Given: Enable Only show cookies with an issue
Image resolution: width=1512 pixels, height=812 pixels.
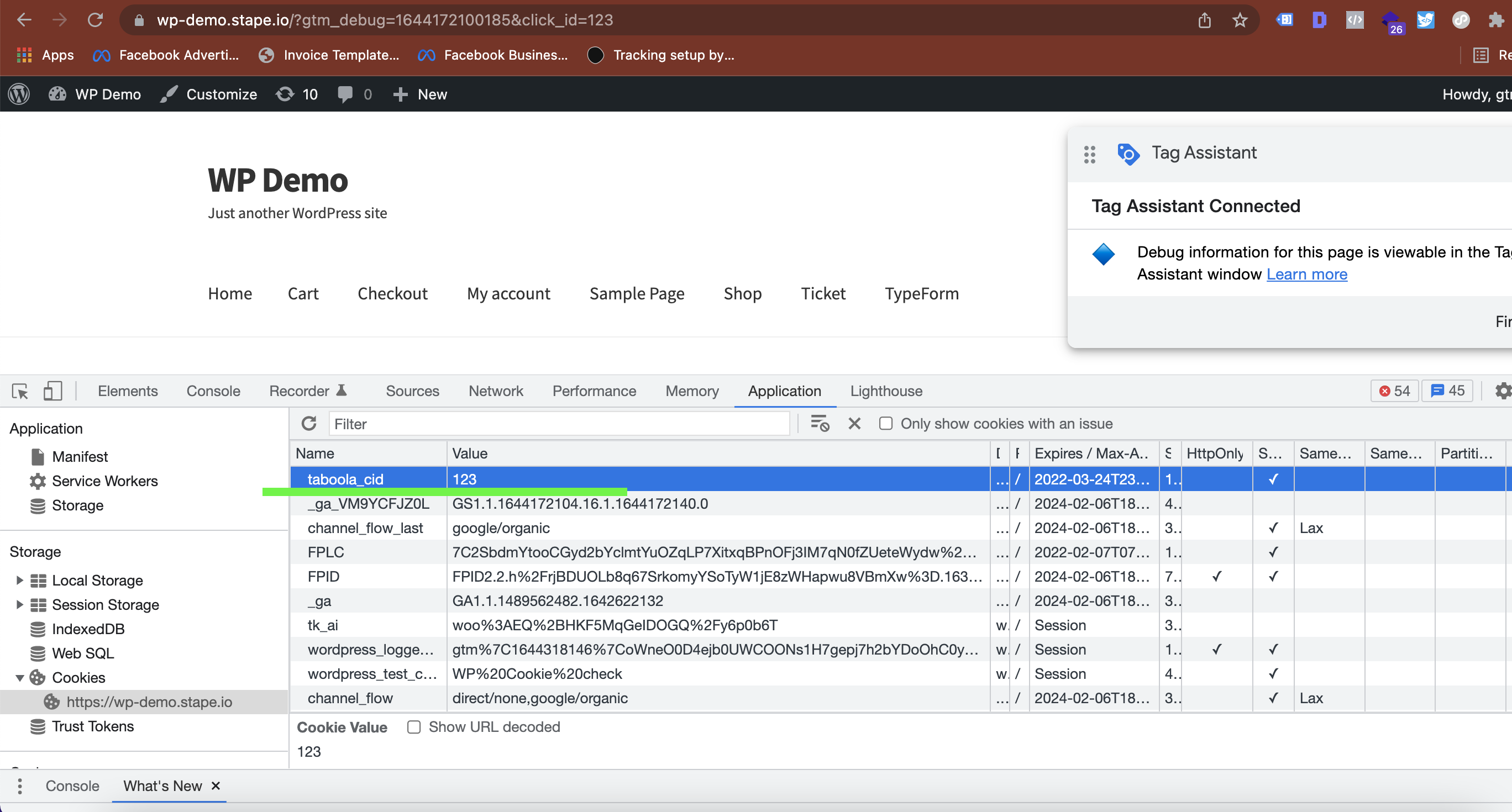Looking at the screenshot, I should click(886, 423).
